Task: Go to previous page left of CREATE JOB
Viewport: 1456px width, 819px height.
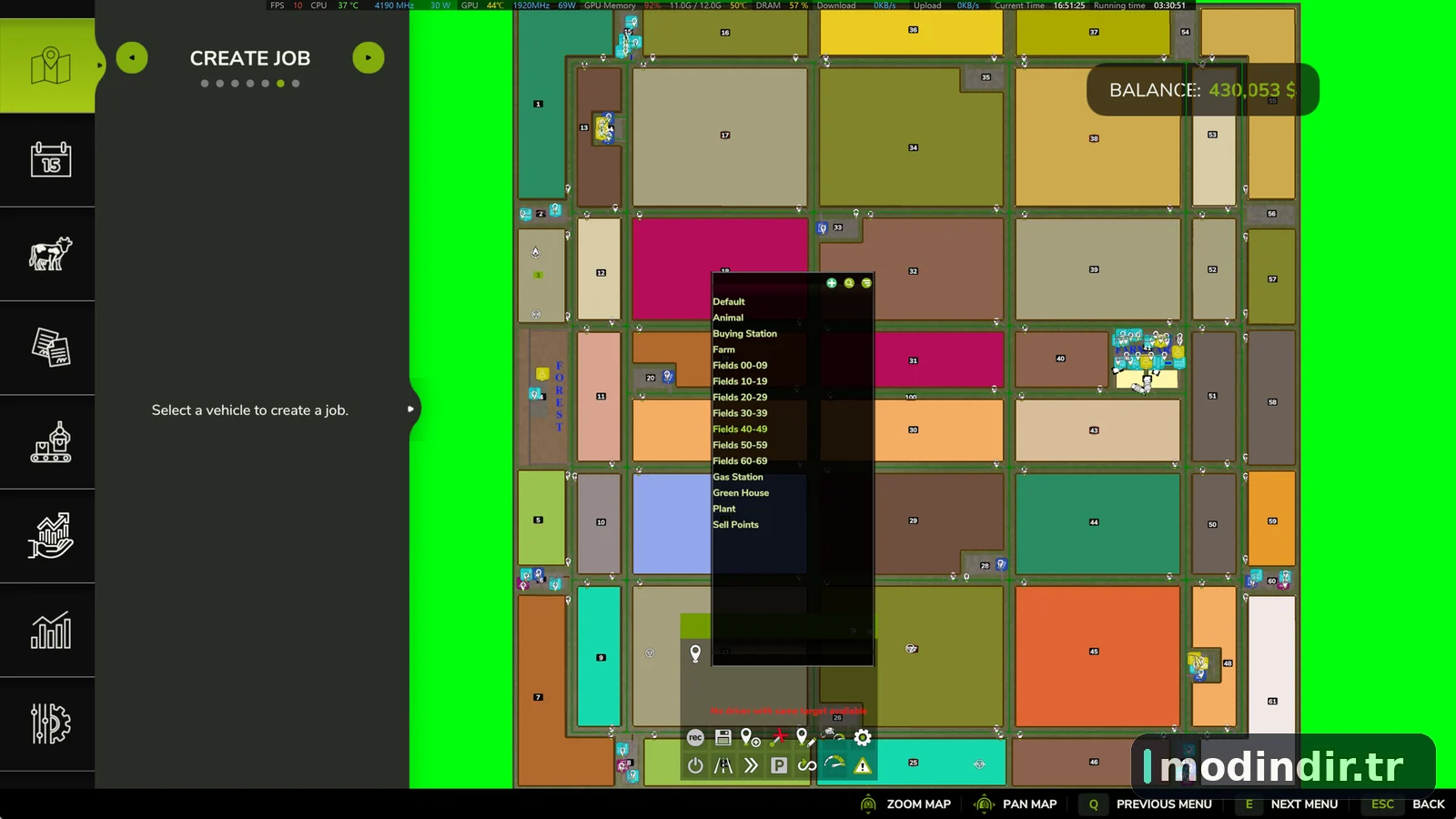Action: (132, 58)
